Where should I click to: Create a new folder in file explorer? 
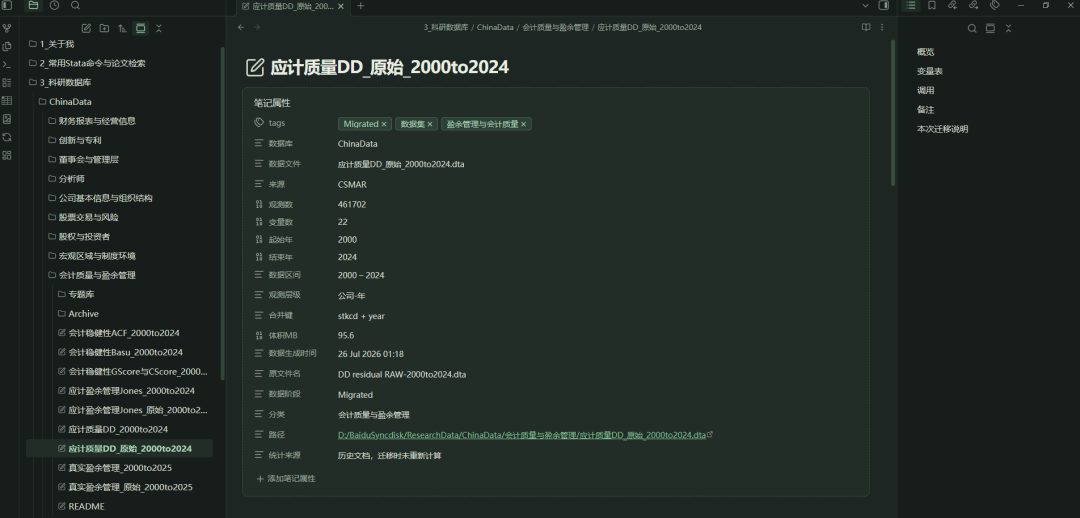(104, 28)
